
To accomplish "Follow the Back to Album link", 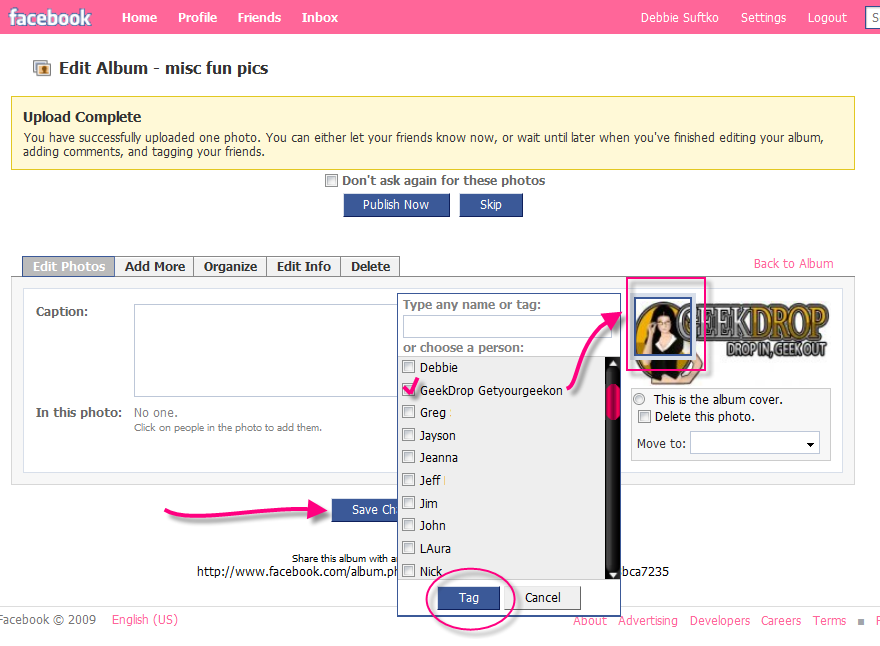I will tap(793, 263).
